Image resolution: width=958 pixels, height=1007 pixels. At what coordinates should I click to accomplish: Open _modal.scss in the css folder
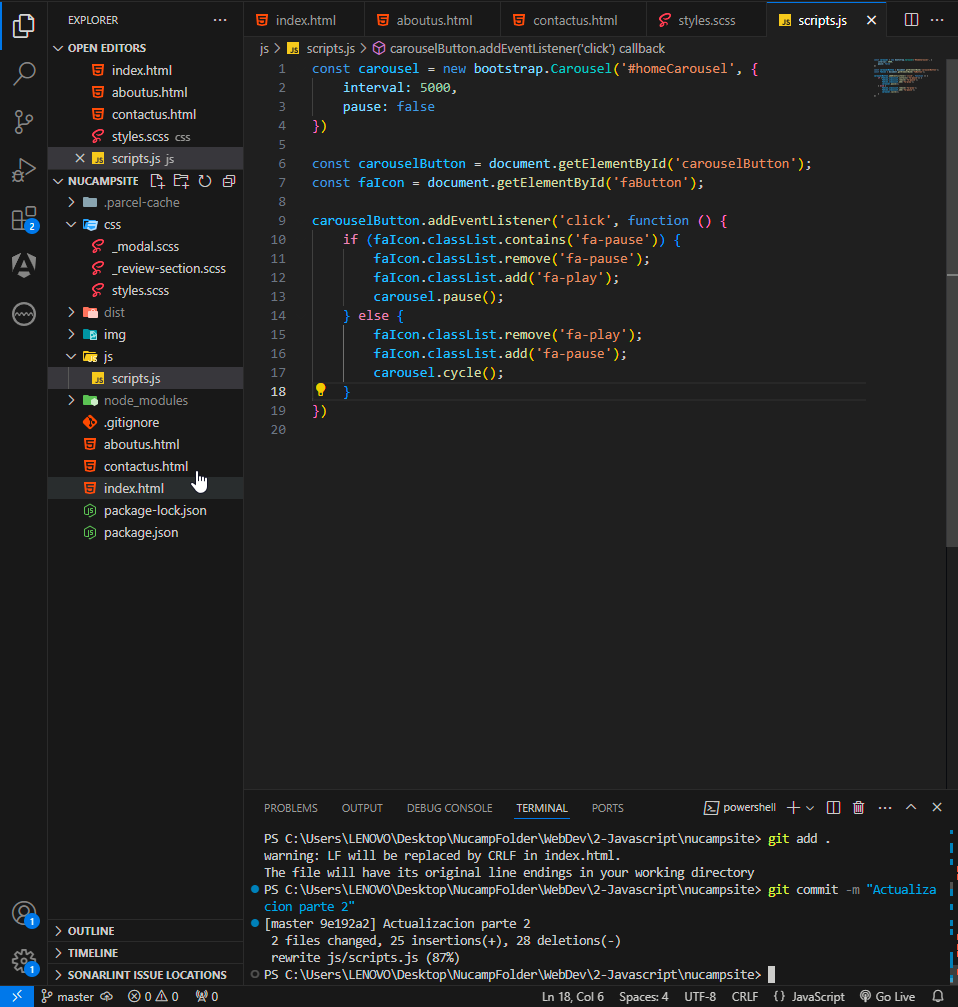click(x=145, y=246)
